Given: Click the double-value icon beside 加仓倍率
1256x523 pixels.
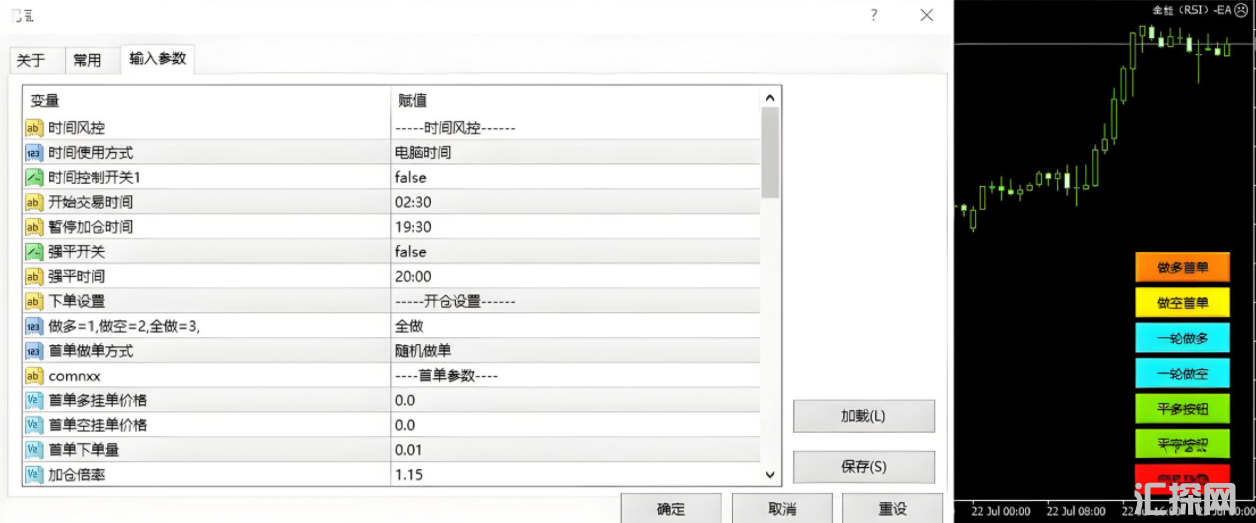Looking at the screenshot, I should coord(34,475).
